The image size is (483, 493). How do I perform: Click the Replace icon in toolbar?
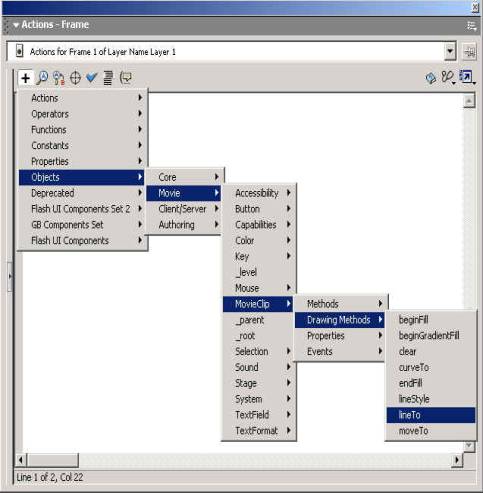pyautogui.click(x=59, y=78)
